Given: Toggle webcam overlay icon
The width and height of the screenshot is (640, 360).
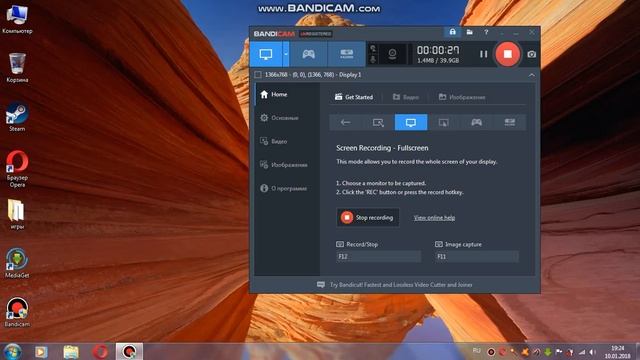Looking at the screenshot, I should (392, 54).
